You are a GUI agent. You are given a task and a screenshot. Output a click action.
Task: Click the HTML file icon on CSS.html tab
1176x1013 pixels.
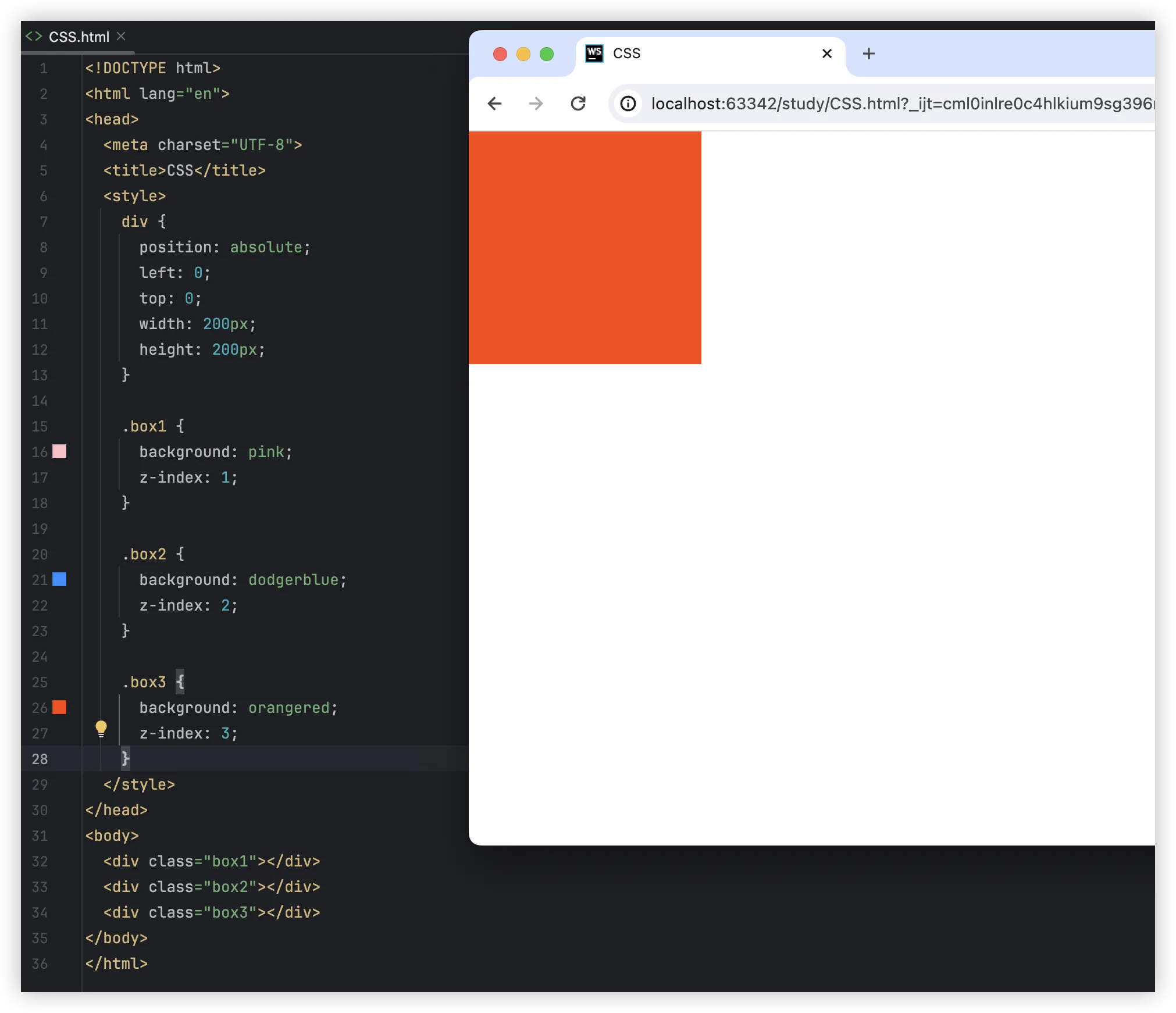pyautogui.click(x=34, y=37)
